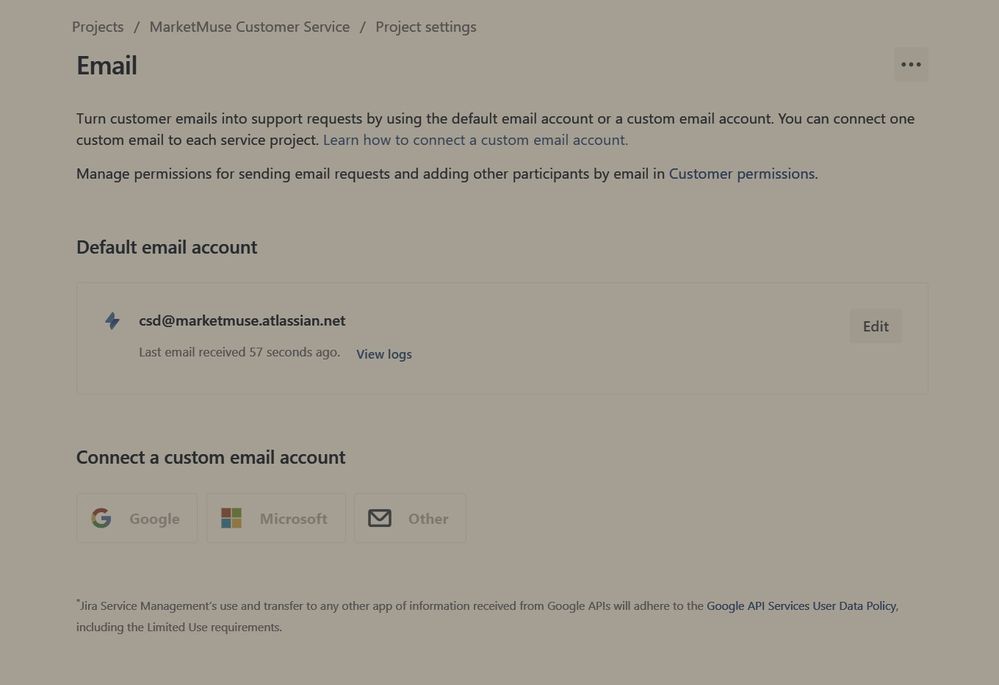Screen dimensions: 999x685
Task: Click the Google logo icon
Action: click(x=101, y=518)
